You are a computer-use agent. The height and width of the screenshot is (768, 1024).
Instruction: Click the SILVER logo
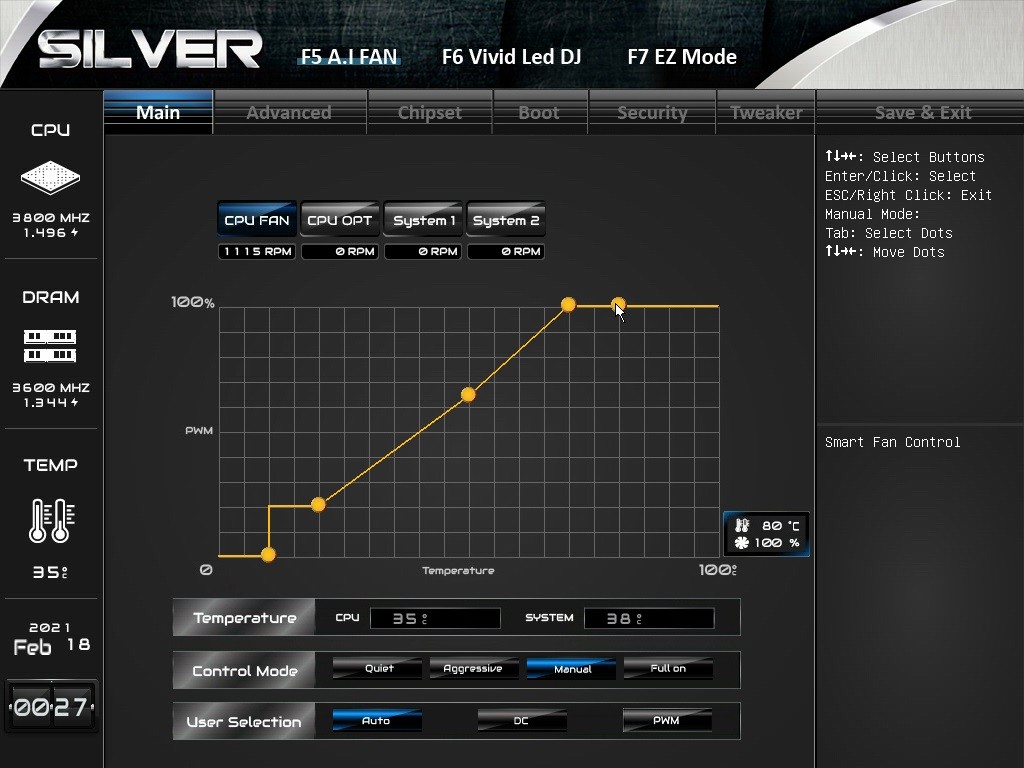coord(150,50)
